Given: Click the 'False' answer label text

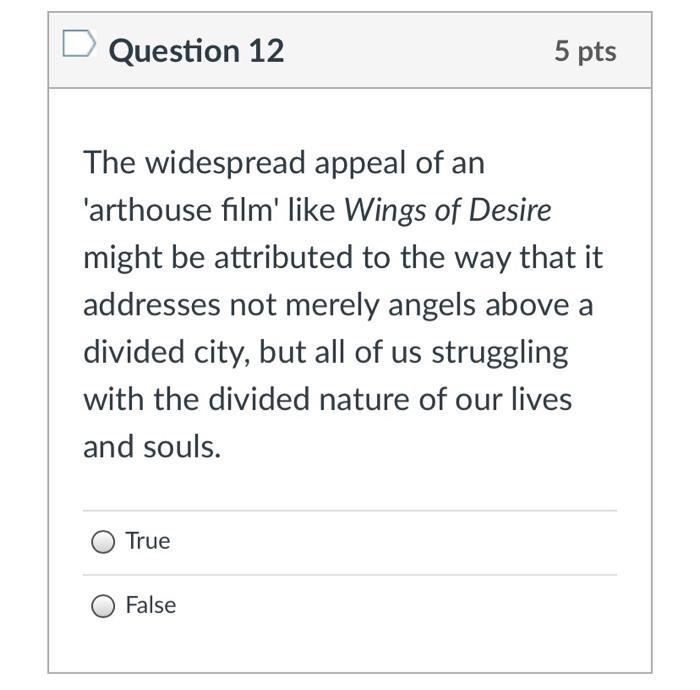Looking at the screenshot, I should coord(151,605).
